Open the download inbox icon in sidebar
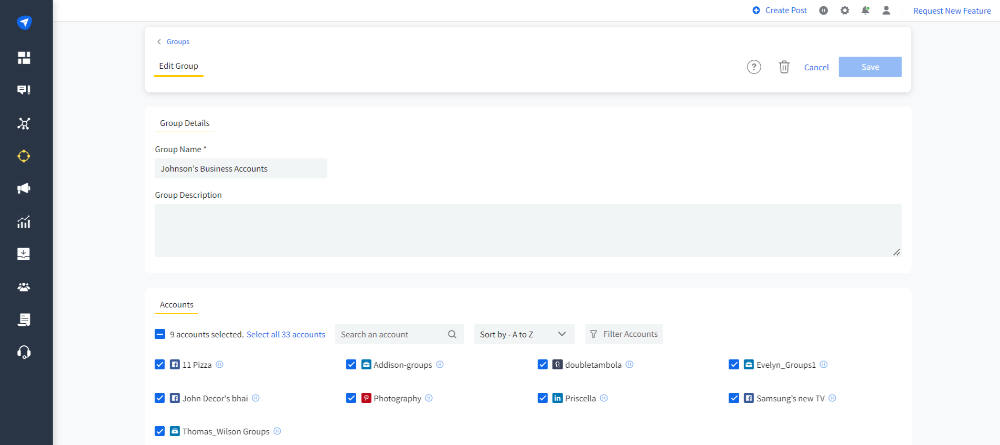 (24, 254)
